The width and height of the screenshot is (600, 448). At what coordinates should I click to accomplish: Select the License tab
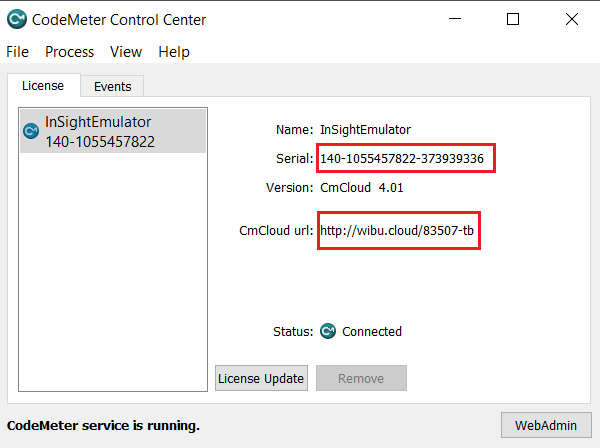point(43,86)
